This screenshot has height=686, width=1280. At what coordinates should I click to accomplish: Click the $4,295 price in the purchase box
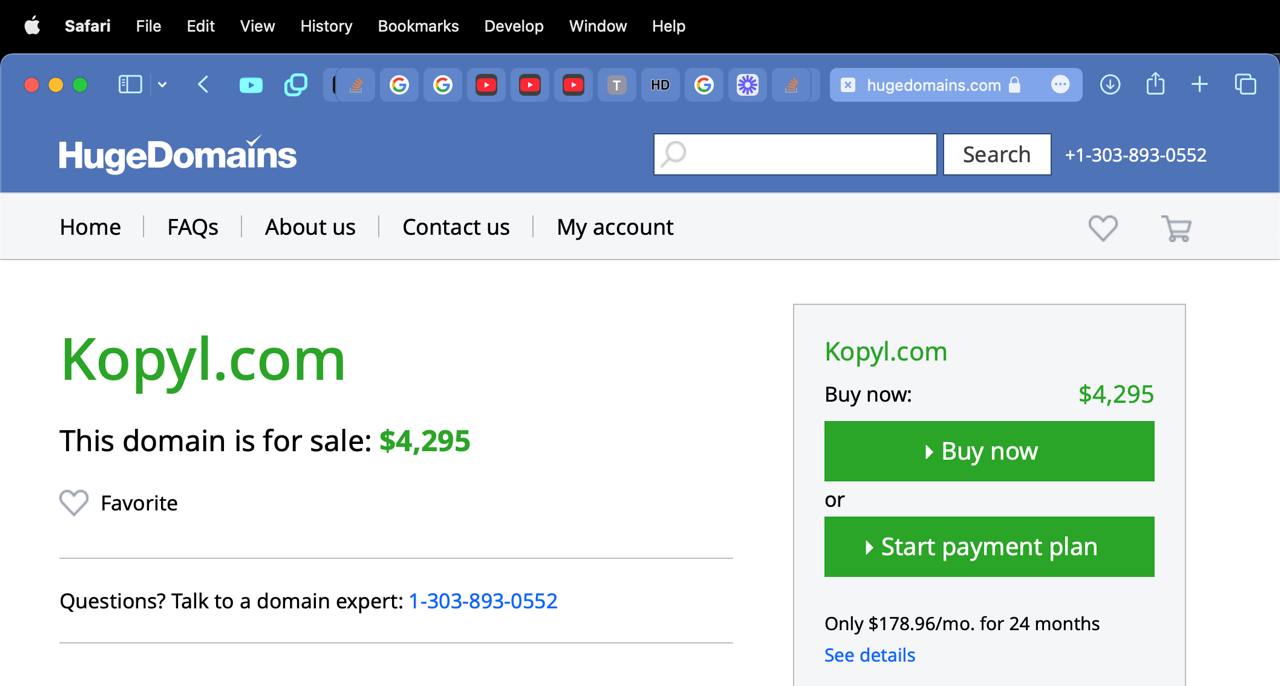point(1116,395)
